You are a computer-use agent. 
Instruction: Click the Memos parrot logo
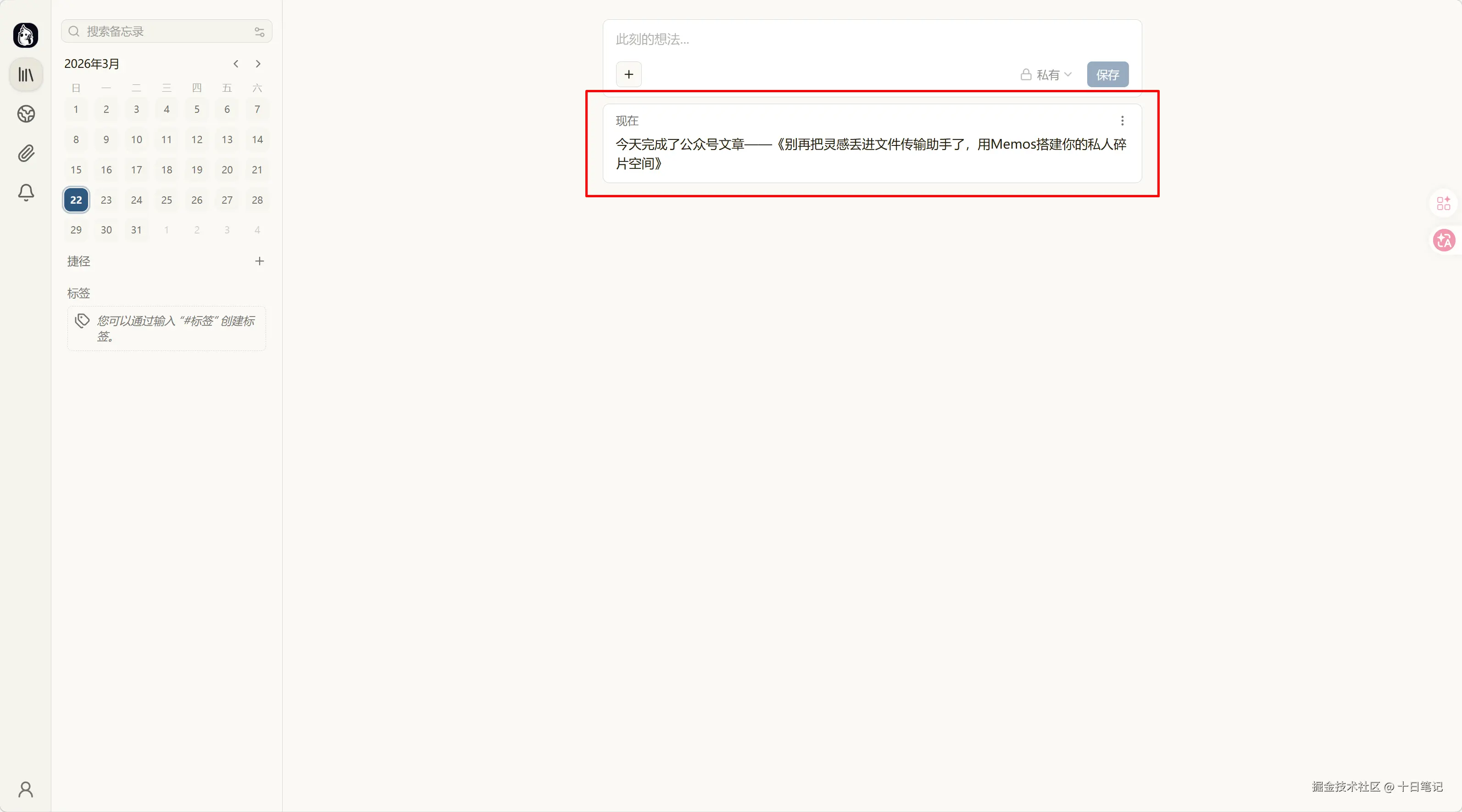coord(26,35)
